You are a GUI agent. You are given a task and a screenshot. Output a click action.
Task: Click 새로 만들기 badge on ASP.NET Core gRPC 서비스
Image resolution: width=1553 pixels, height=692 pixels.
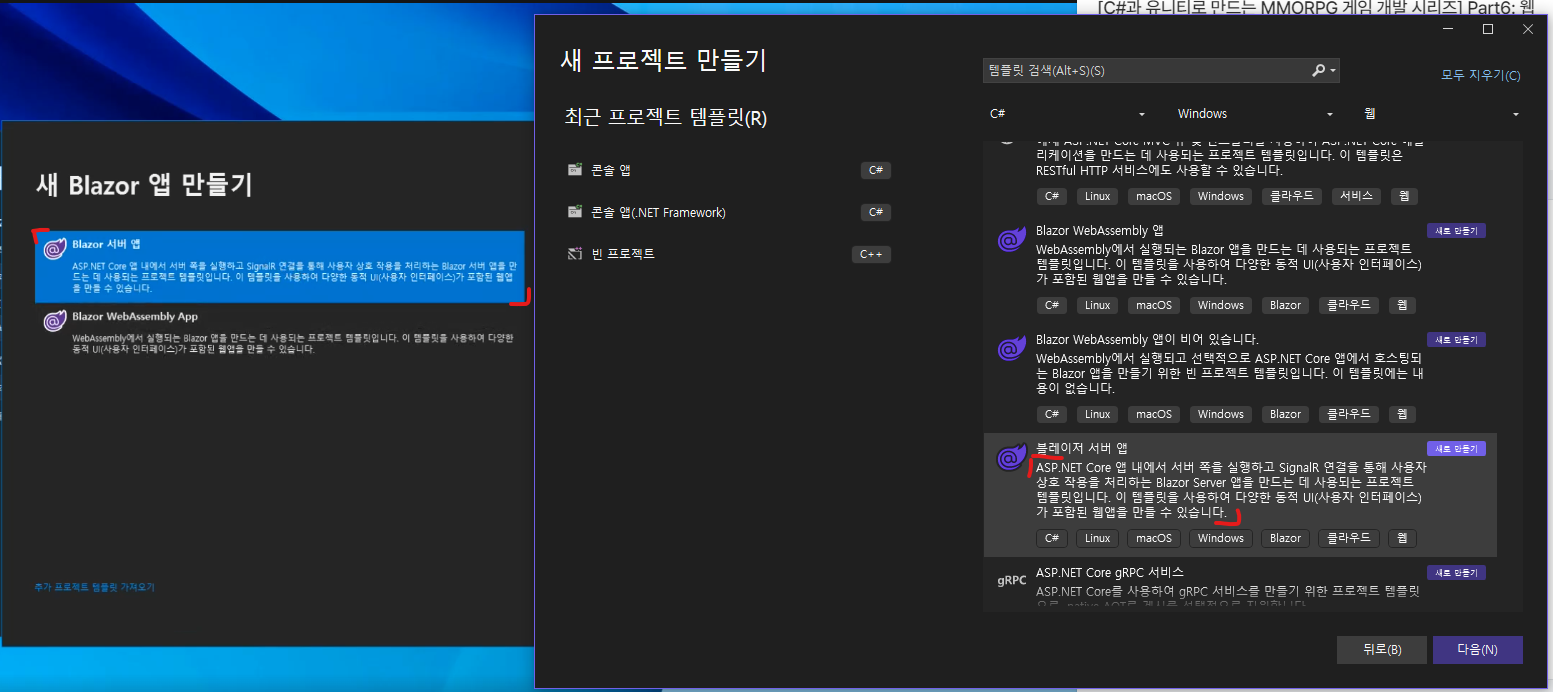(x=1456, y=573)
